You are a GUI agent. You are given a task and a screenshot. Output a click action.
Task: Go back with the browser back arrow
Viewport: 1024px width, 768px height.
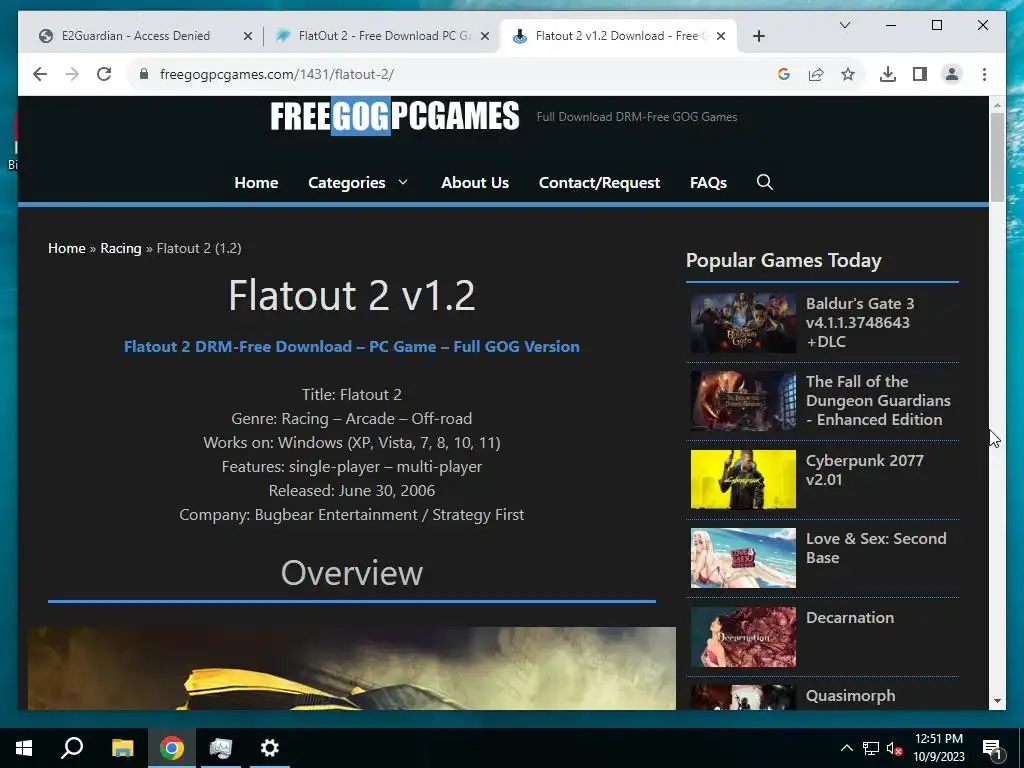coord(40,74)
